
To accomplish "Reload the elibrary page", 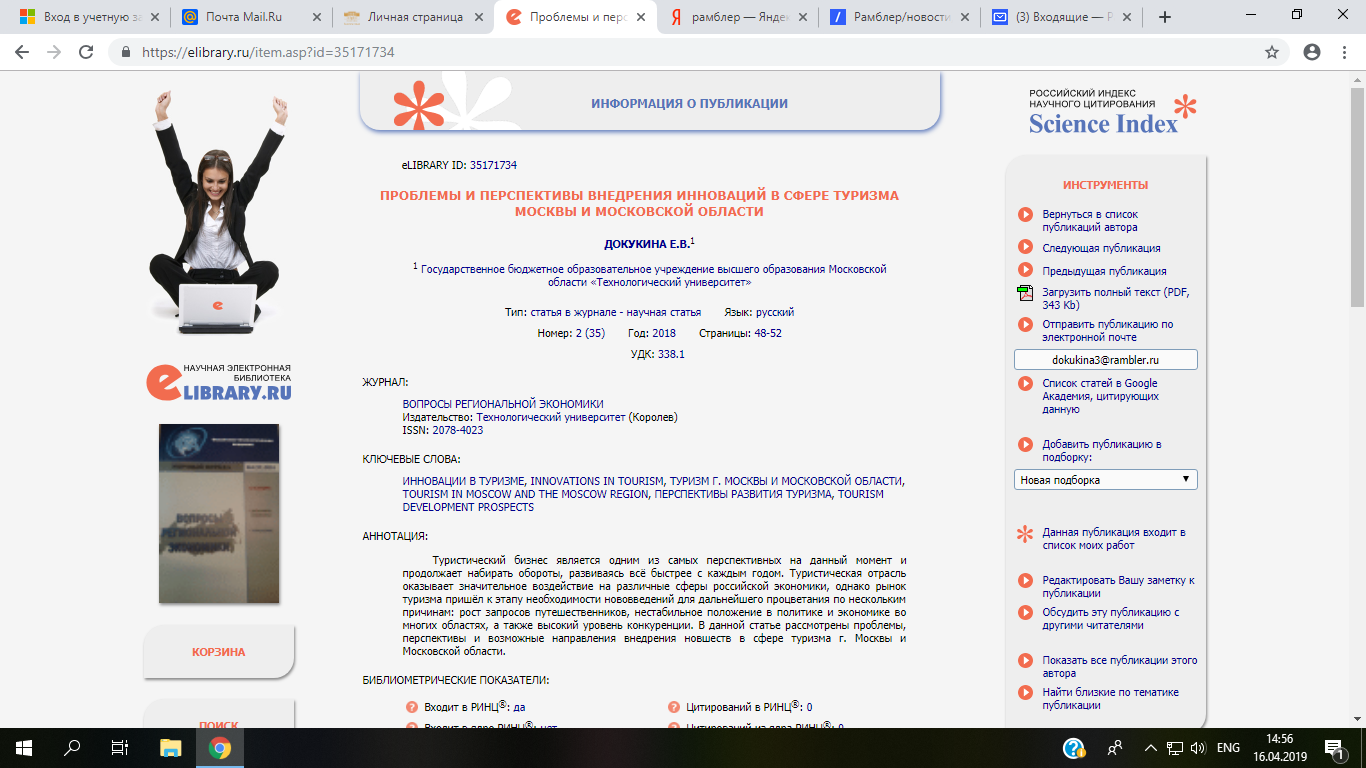I will coord(86,52).
